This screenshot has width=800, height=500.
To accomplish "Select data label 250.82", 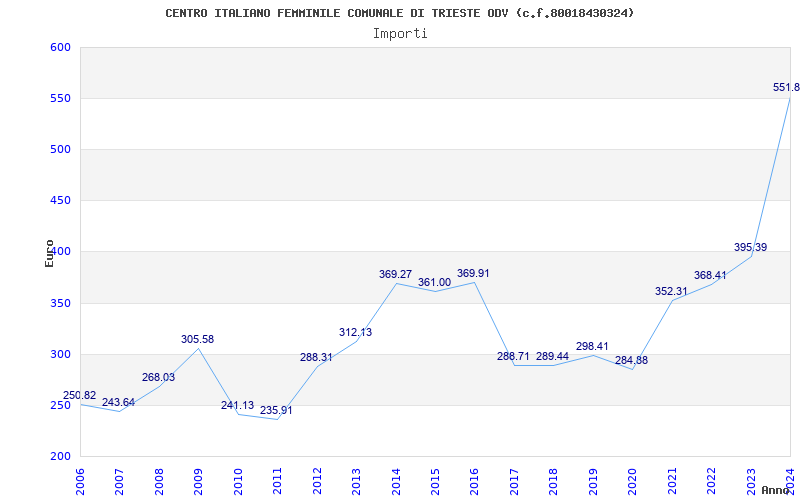I will tap(80, 395).
